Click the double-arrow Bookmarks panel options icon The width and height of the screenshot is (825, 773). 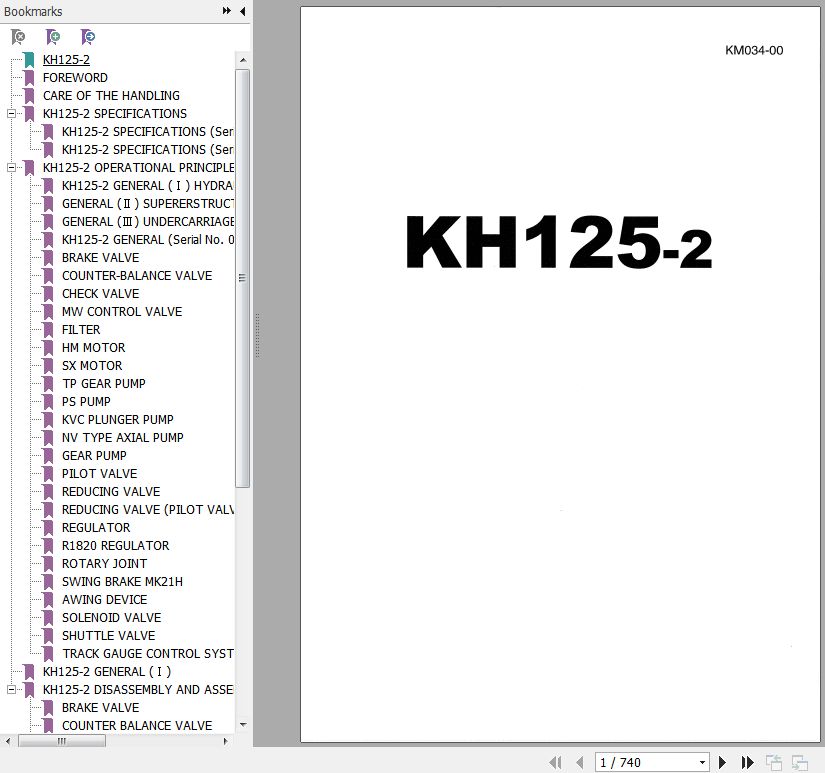point(227,11)
